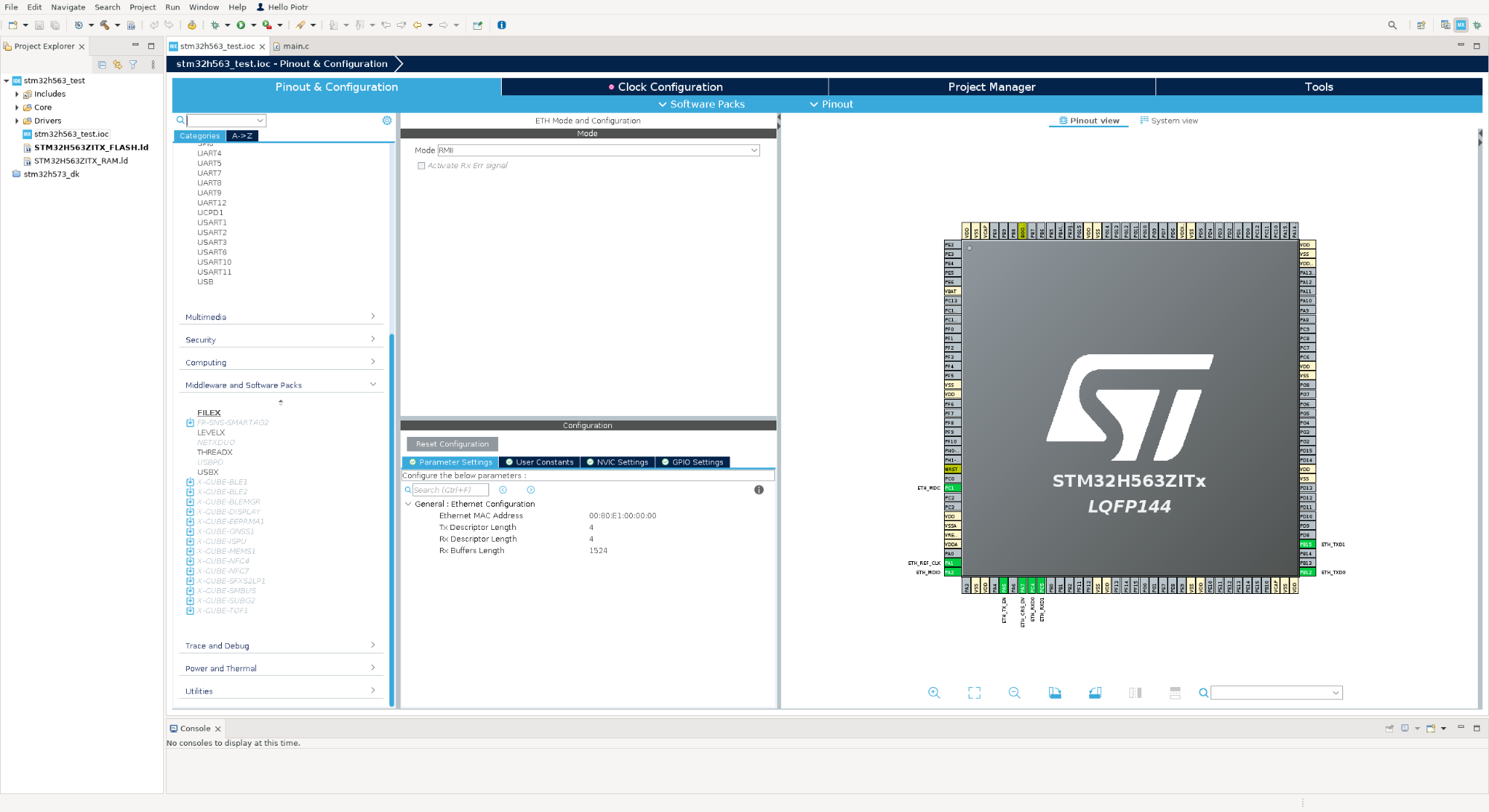Jump to next parameter search result
Screen dimensions: 1489x812
coord(531,490)
